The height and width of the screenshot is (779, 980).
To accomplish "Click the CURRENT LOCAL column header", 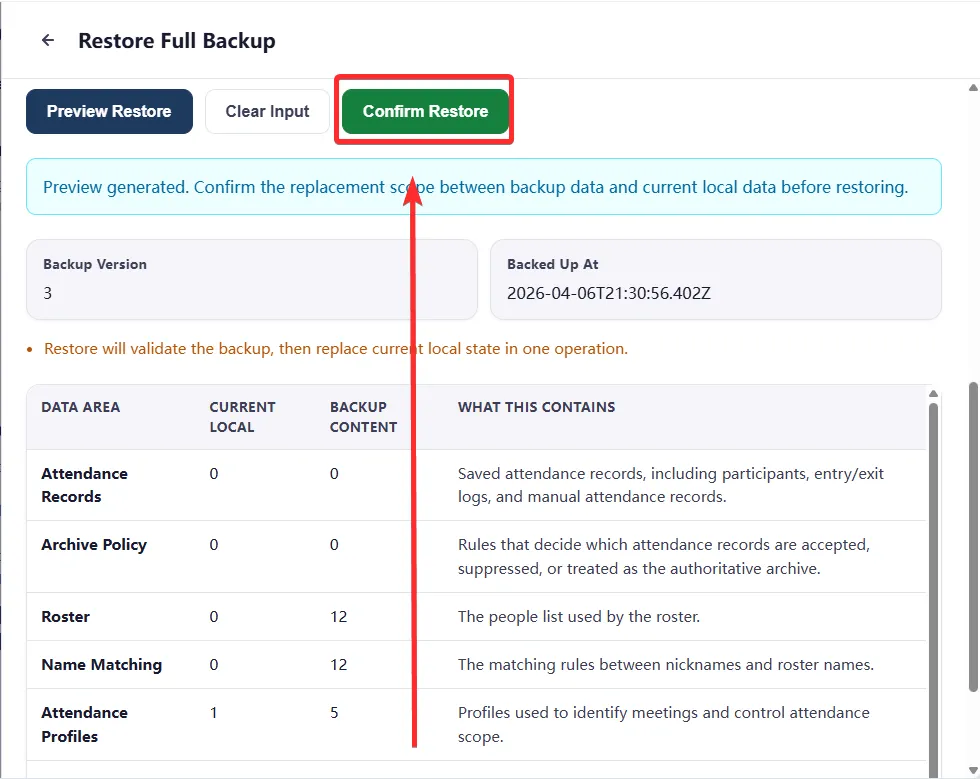I will 242,417.
